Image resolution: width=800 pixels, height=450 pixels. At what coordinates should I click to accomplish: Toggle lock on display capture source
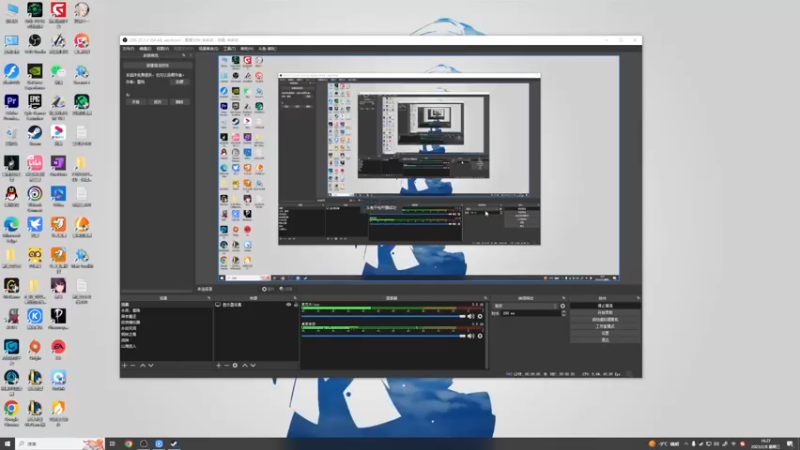tap(295, 305)
